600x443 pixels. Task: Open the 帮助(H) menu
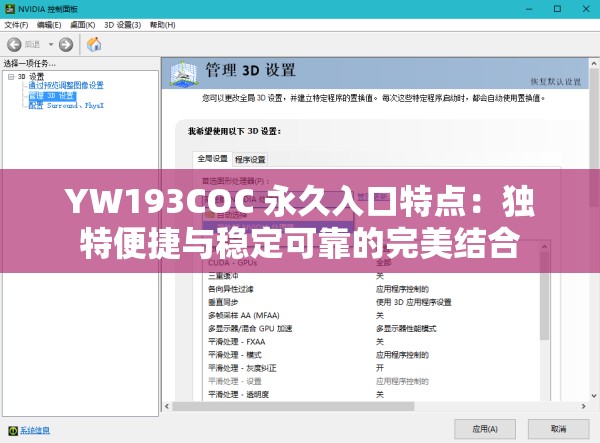162,25
